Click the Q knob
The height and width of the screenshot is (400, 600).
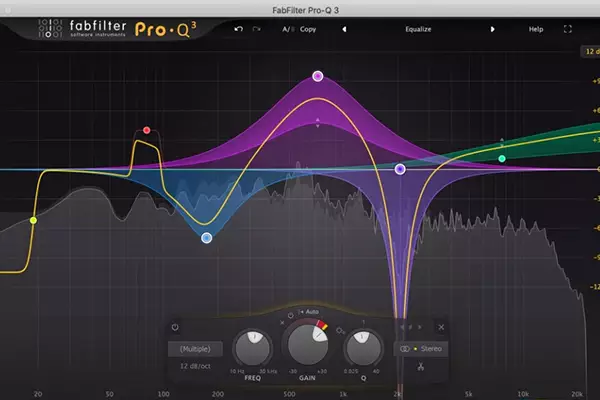[363, 348]
